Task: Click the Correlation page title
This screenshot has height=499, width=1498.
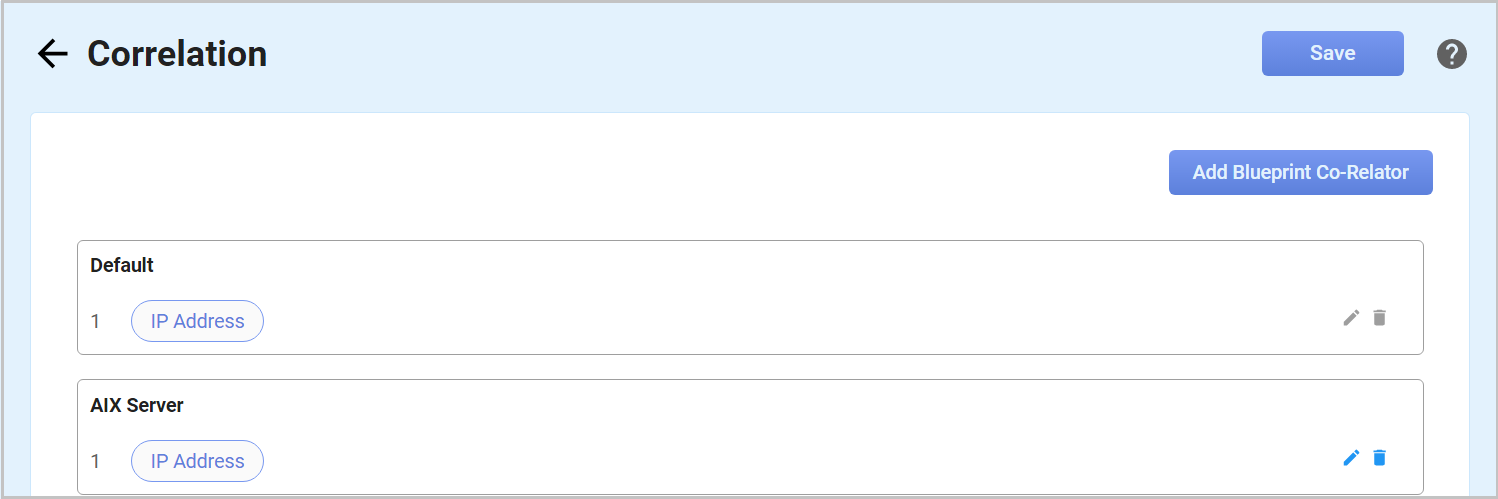Action: (177, 54)
